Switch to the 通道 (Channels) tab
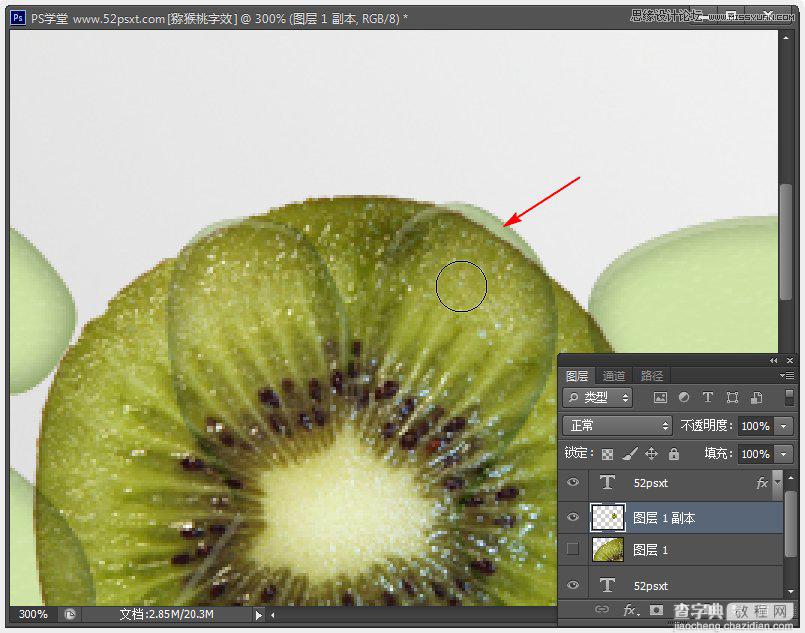Image resolution: width=805 pixels, height=633 pixels. point(614,376)
